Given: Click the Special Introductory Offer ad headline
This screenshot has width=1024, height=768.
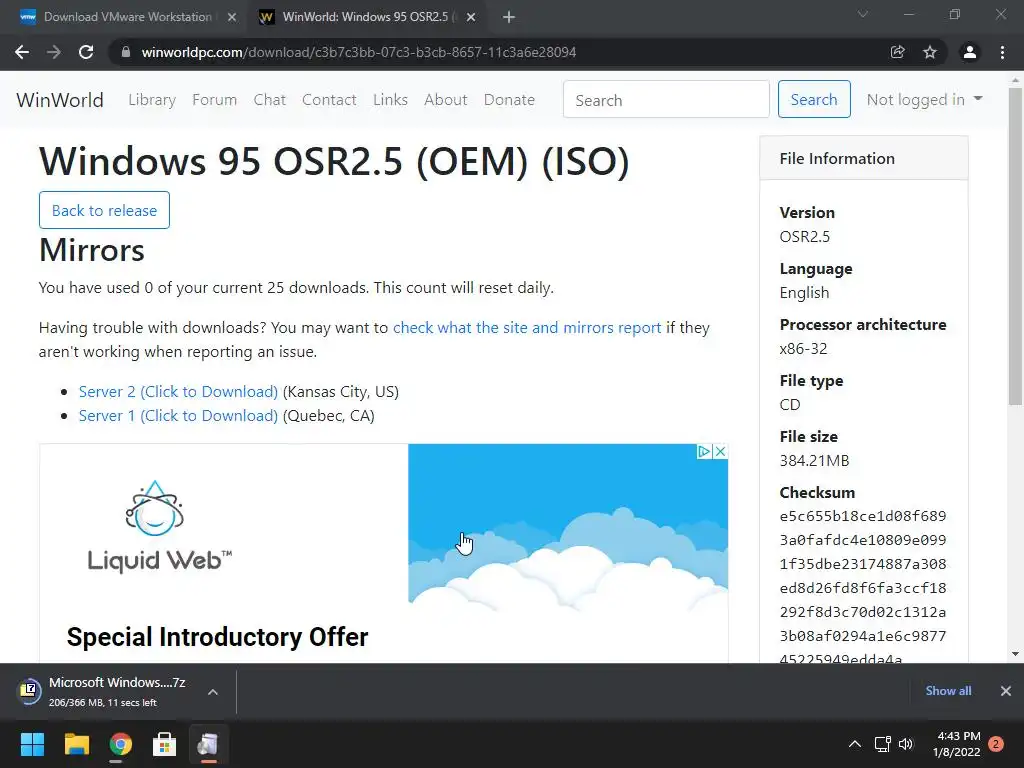Looking at the screenshot, I should [x=217, y=637].
